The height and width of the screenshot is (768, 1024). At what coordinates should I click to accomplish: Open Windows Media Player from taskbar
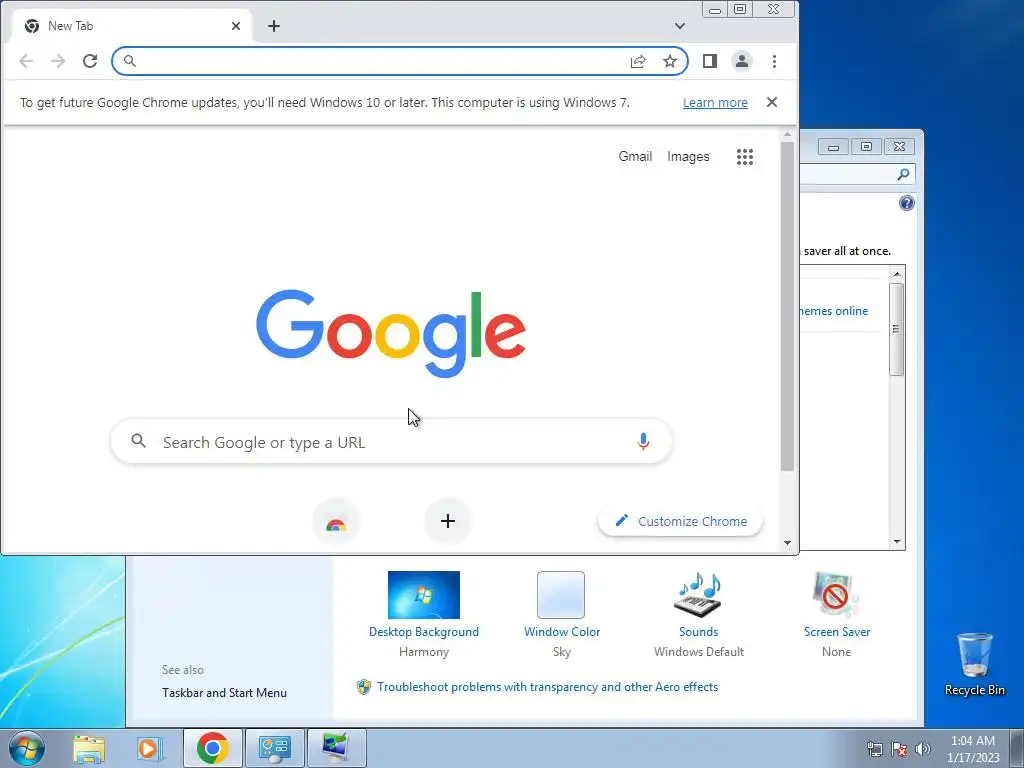(x=149, y=748)
